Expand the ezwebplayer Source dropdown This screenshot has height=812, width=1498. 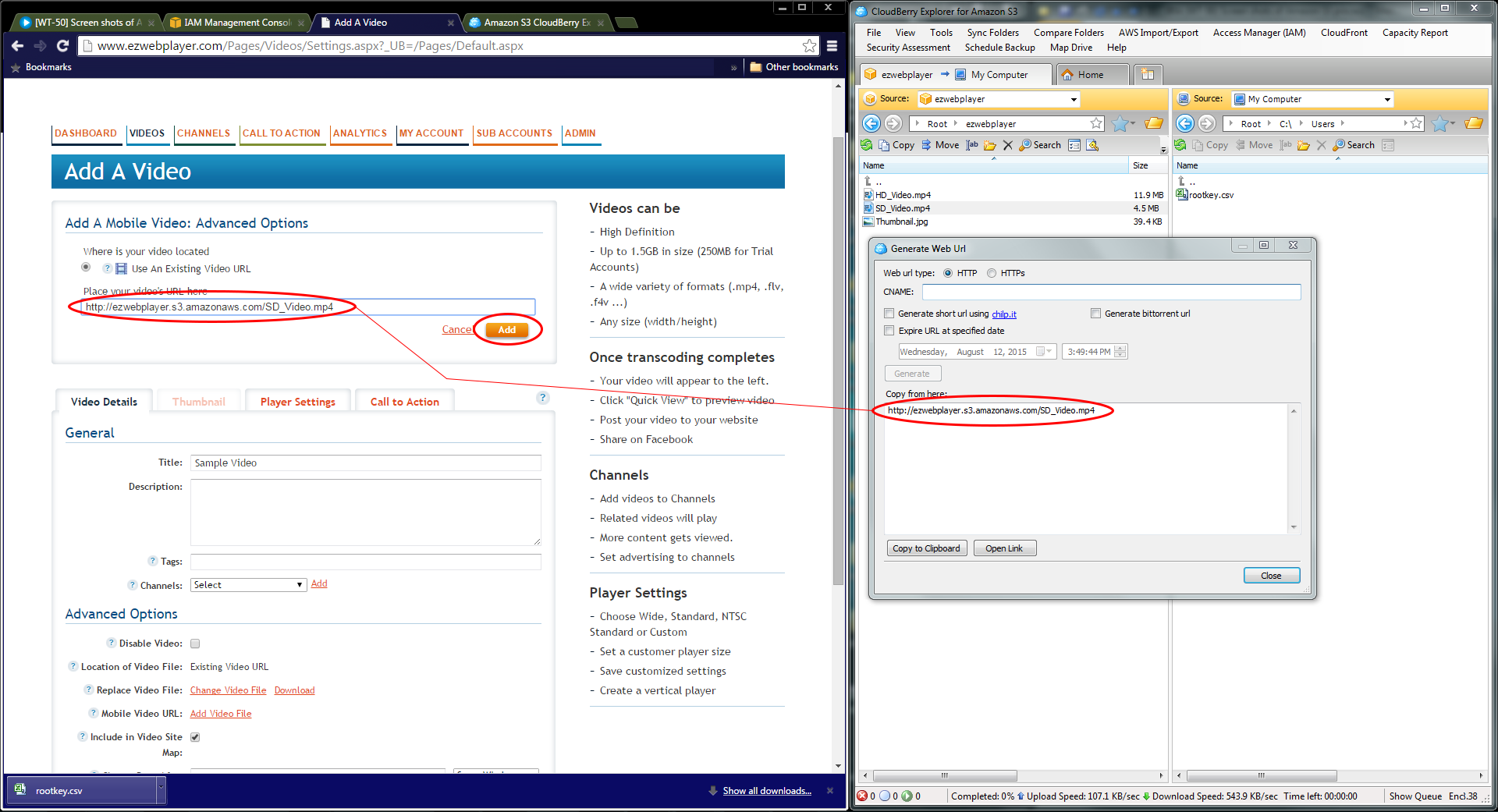1074,99
